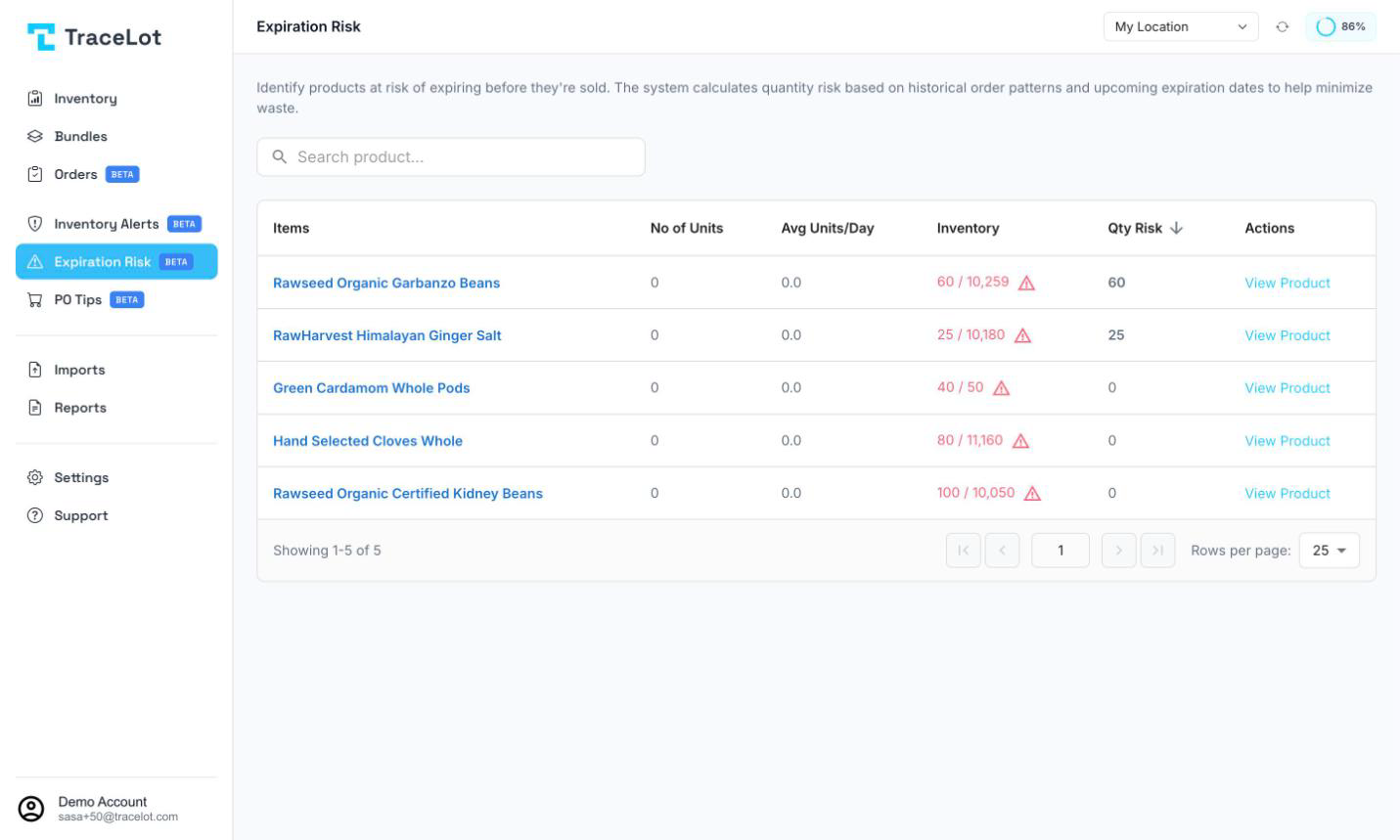
Task: Click the PO Tips shopping cart icon
Action: tap(35, 300)
